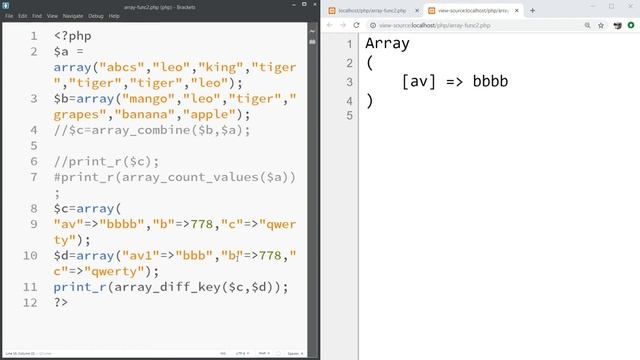Click the '?>' closing tag on line 12

(61, 302)
